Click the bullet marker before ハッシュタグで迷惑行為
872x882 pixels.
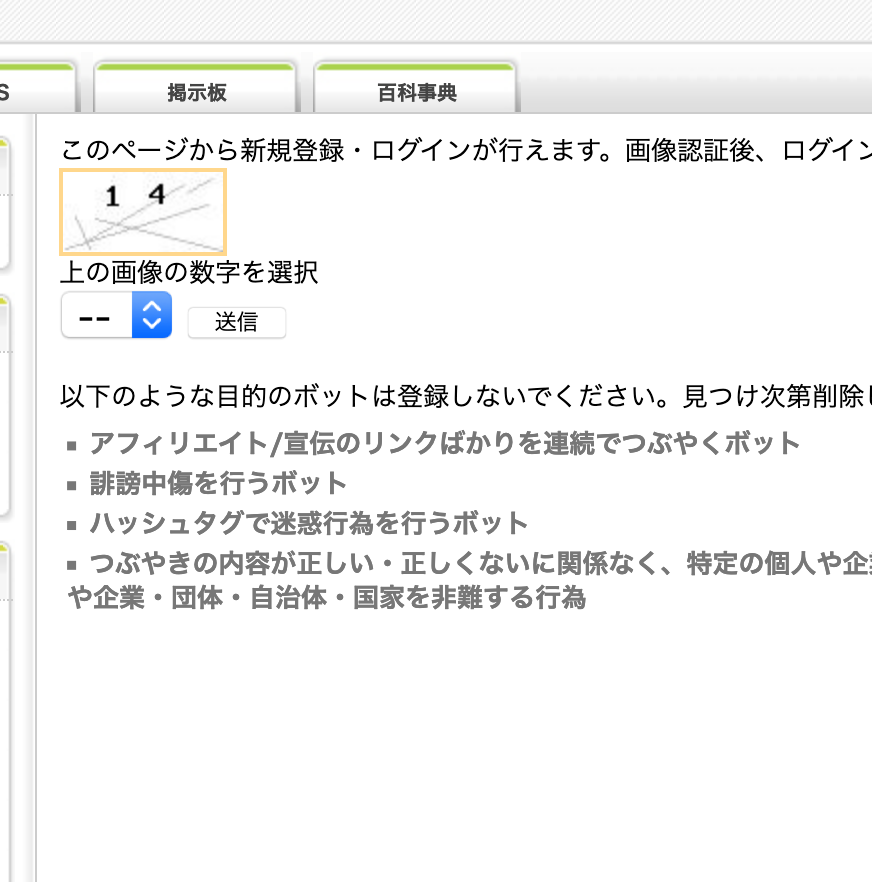[x=72, y=525]
